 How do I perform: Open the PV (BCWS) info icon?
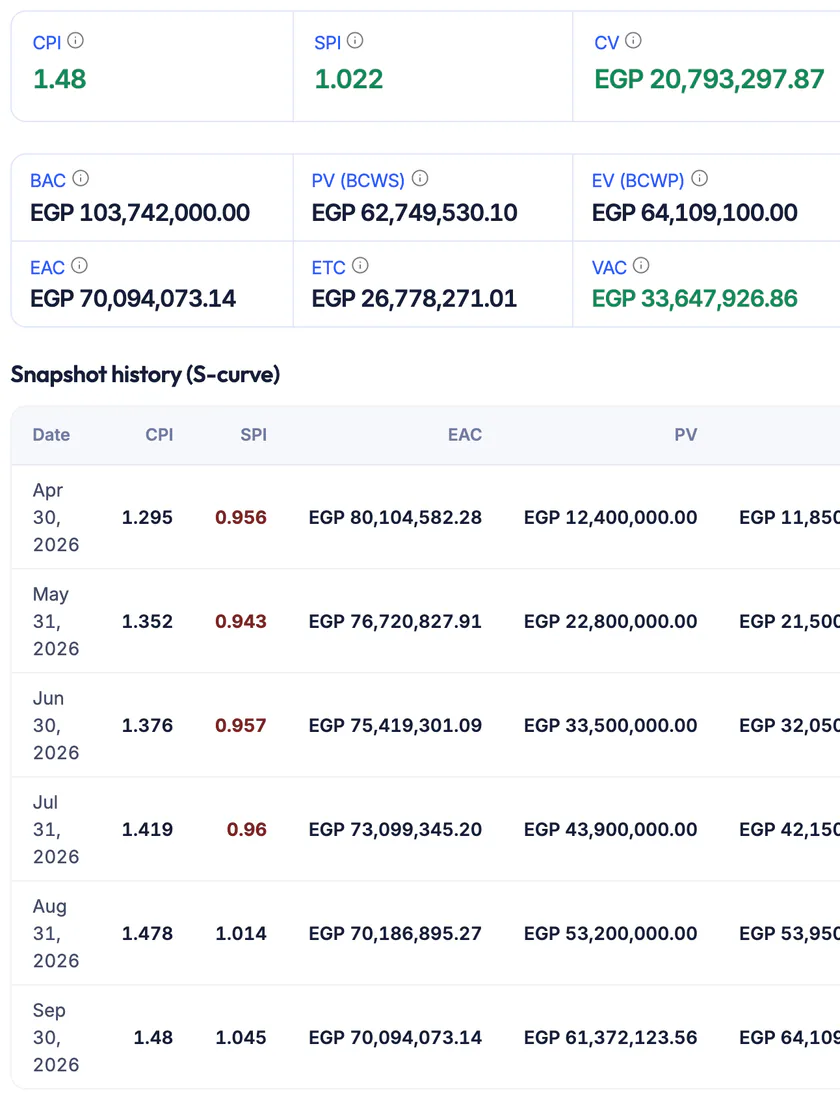[420, 179]
